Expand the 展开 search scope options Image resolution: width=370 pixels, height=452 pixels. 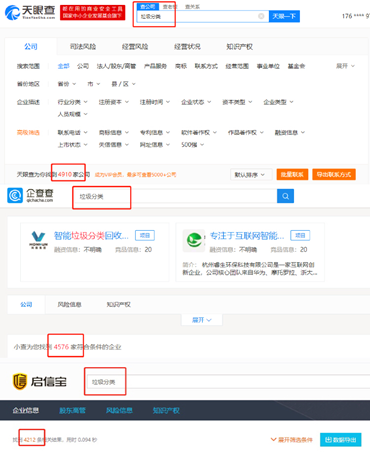(x=345, y=66)
